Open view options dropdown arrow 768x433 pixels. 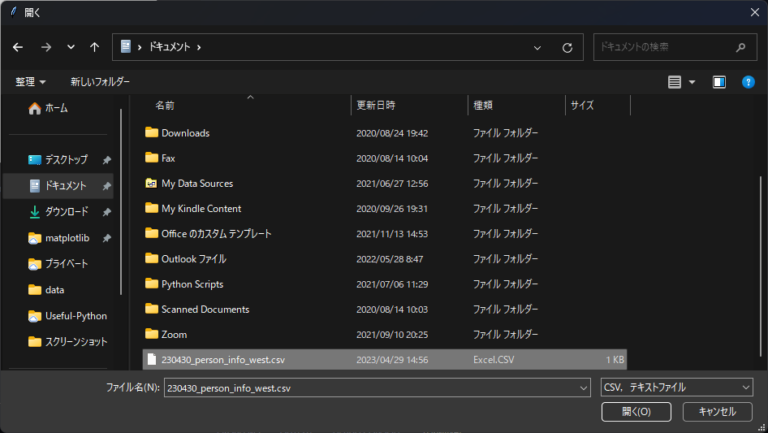point(692,82)
